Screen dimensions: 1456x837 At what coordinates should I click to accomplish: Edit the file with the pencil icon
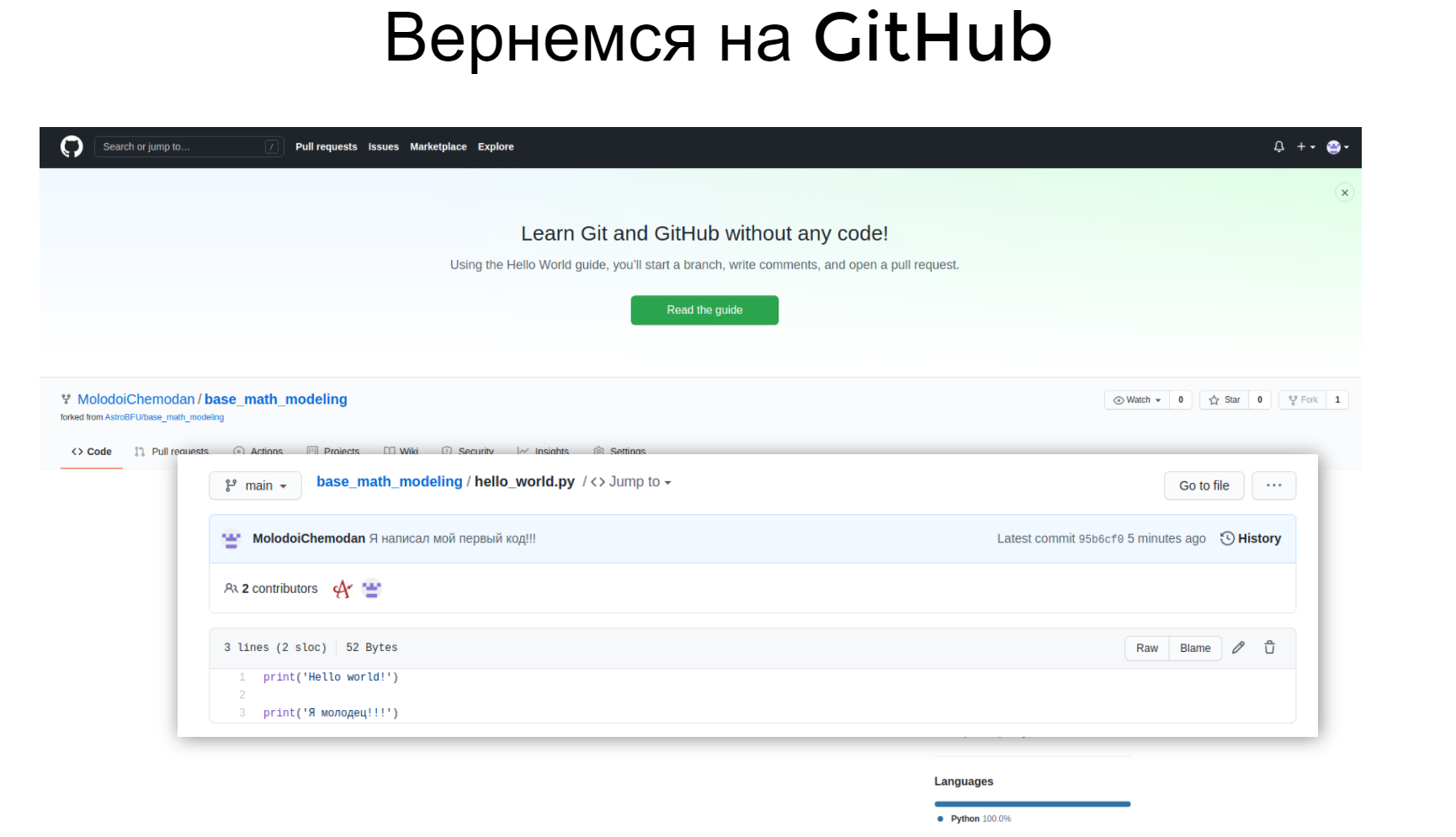click(x=1238, y=648)
